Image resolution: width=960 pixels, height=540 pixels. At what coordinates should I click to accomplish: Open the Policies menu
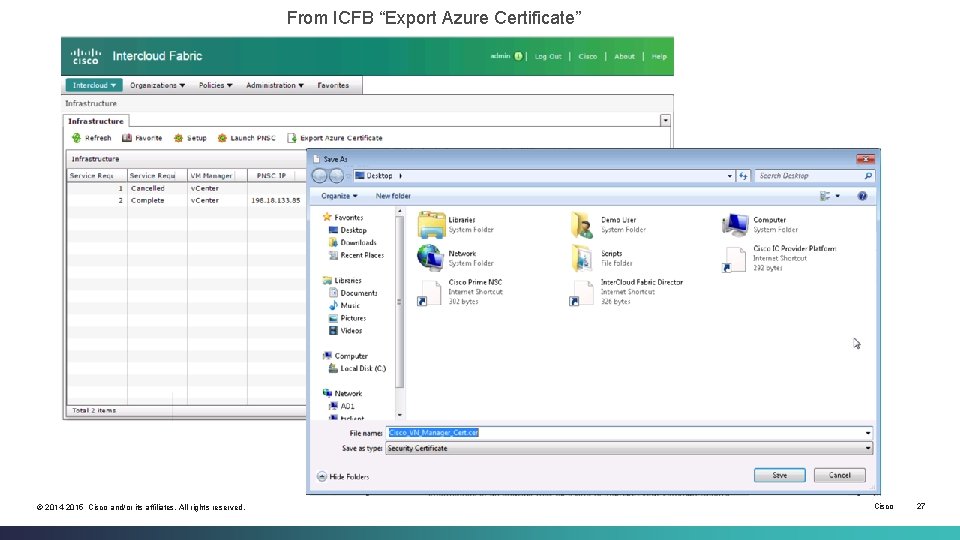click(216, 85)
